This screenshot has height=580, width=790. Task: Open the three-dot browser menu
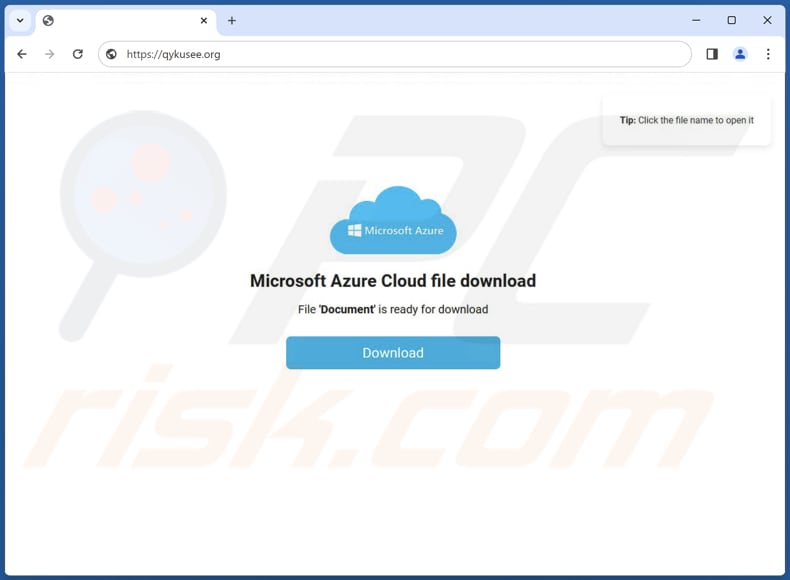pyautogui.click(x=768, y=54)
